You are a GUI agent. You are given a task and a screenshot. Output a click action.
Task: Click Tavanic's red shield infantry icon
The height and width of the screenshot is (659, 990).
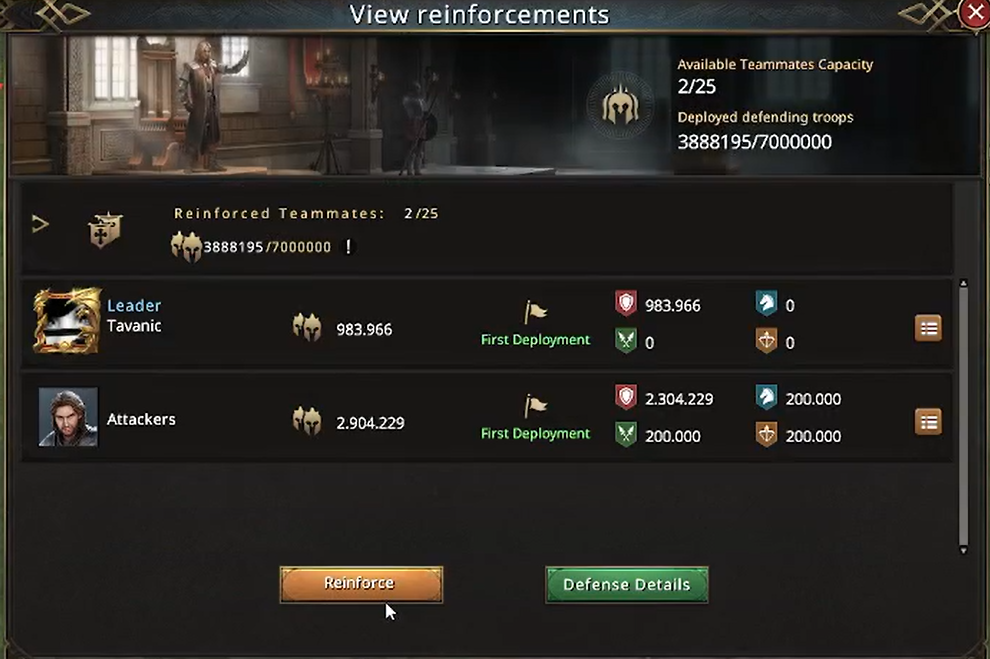[626, 305]
